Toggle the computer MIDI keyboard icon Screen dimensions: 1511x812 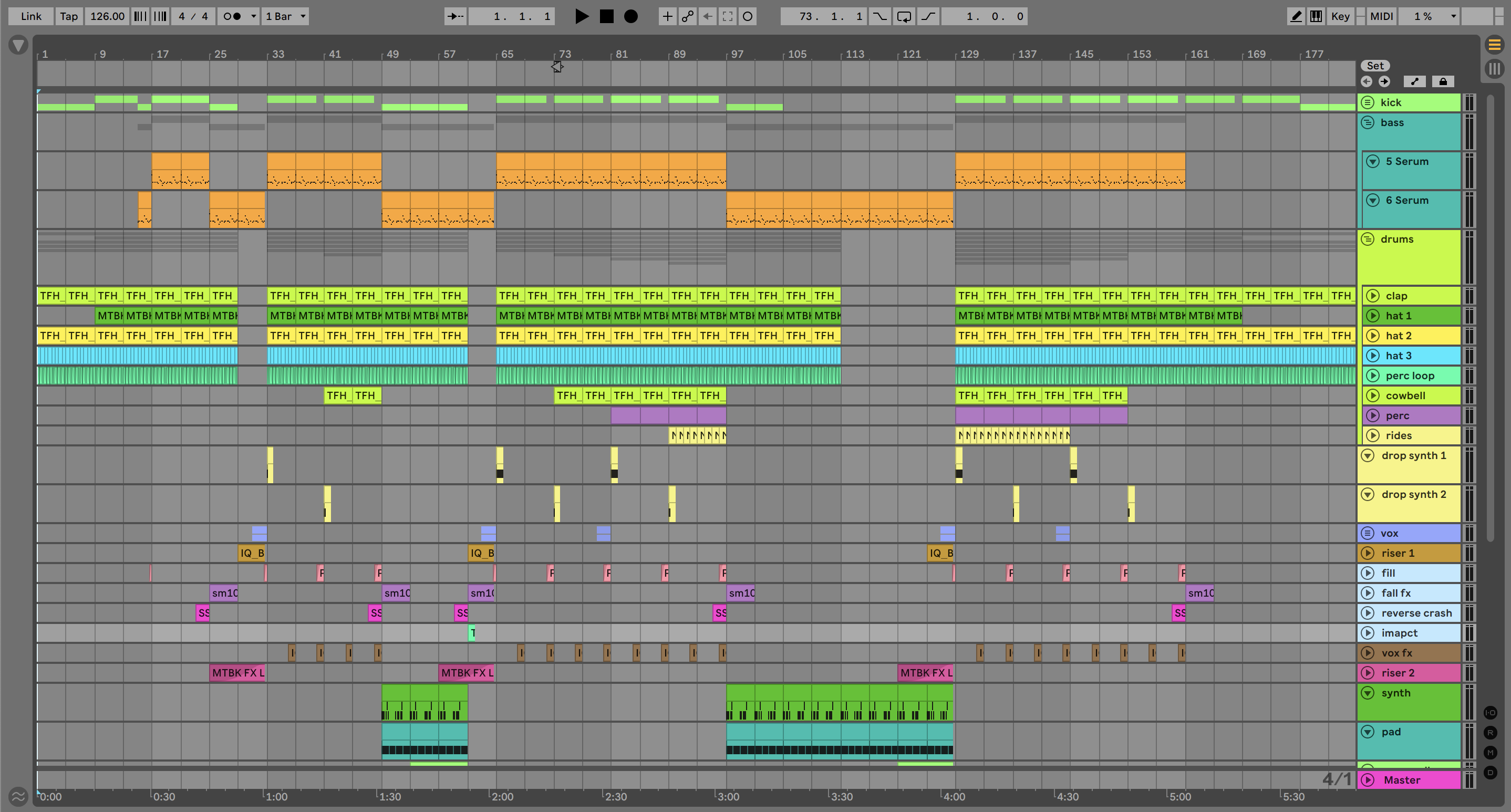[1316, 16]
